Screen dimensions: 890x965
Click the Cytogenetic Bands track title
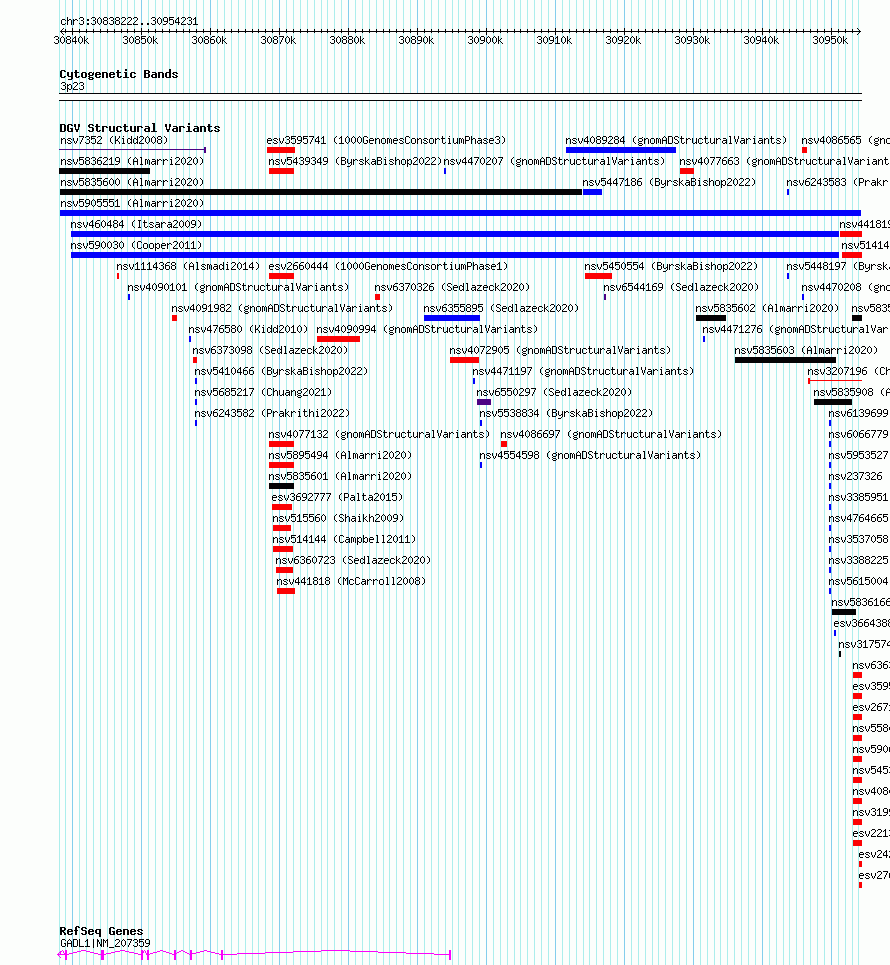[119, 74]
